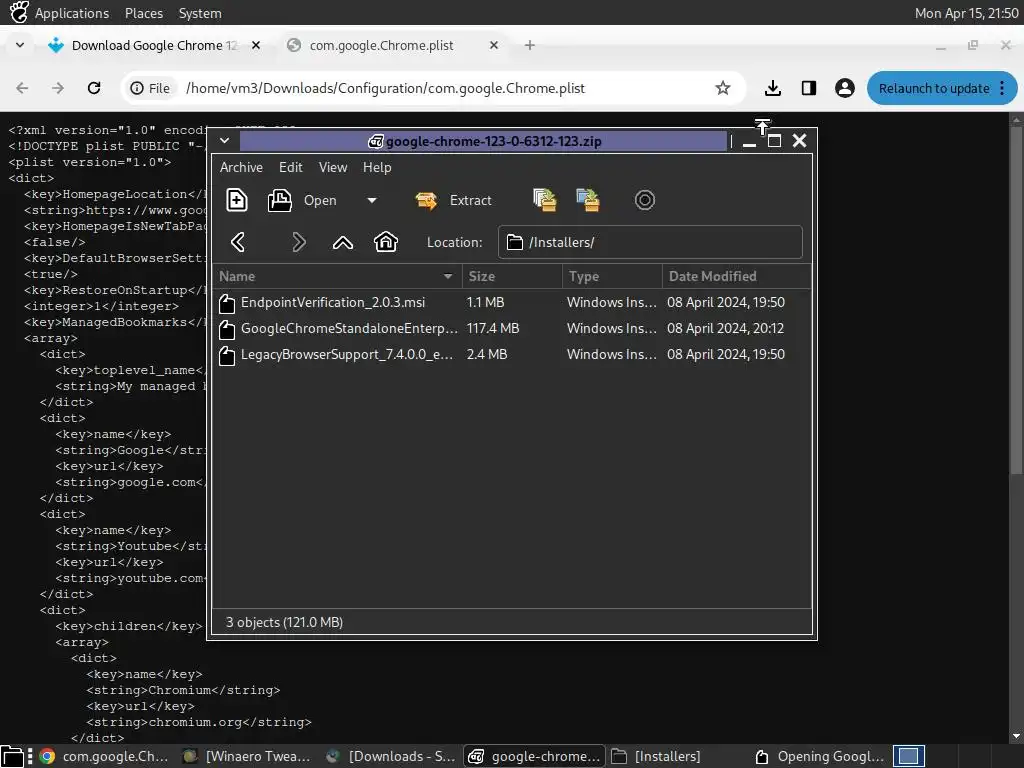Sort files by Type column header
This screenshot has width=1024, height=768.
click(612, 276)
